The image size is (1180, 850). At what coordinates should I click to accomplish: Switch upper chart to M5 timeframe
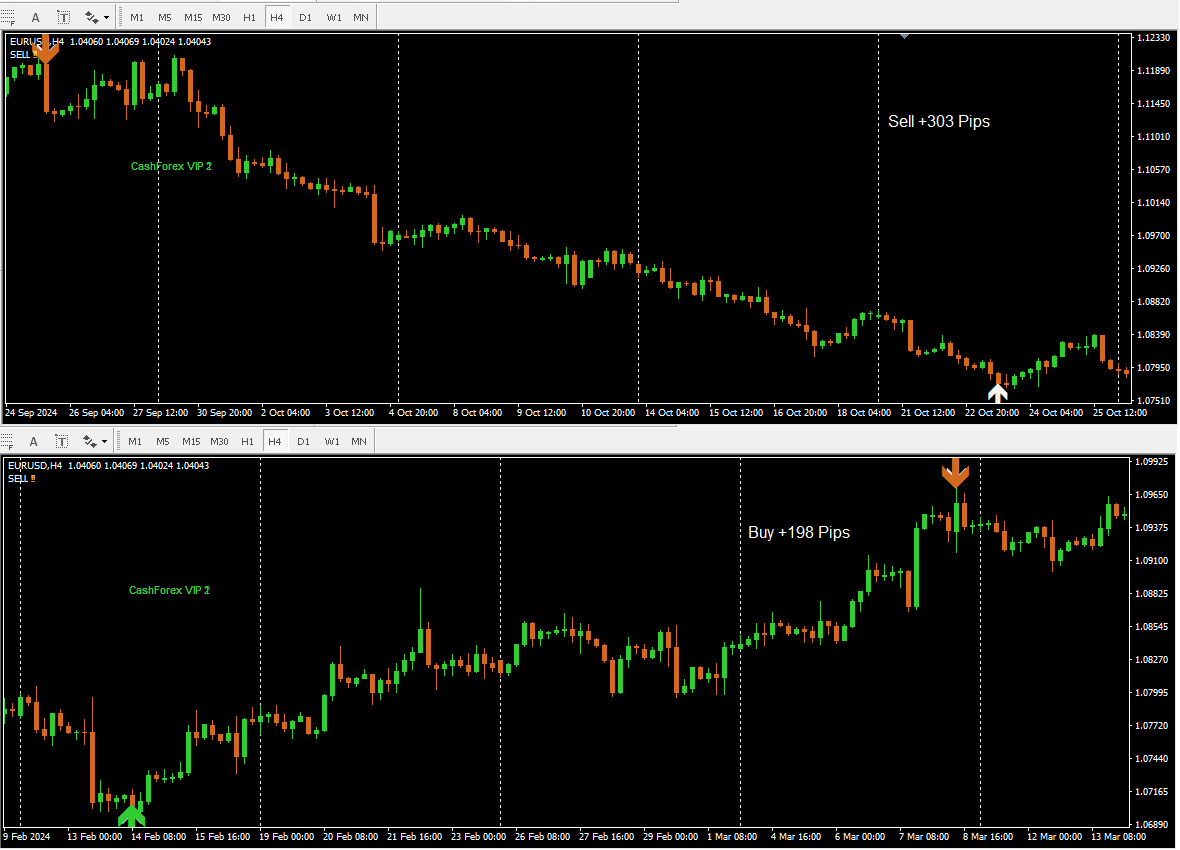(x=165, y=17)
